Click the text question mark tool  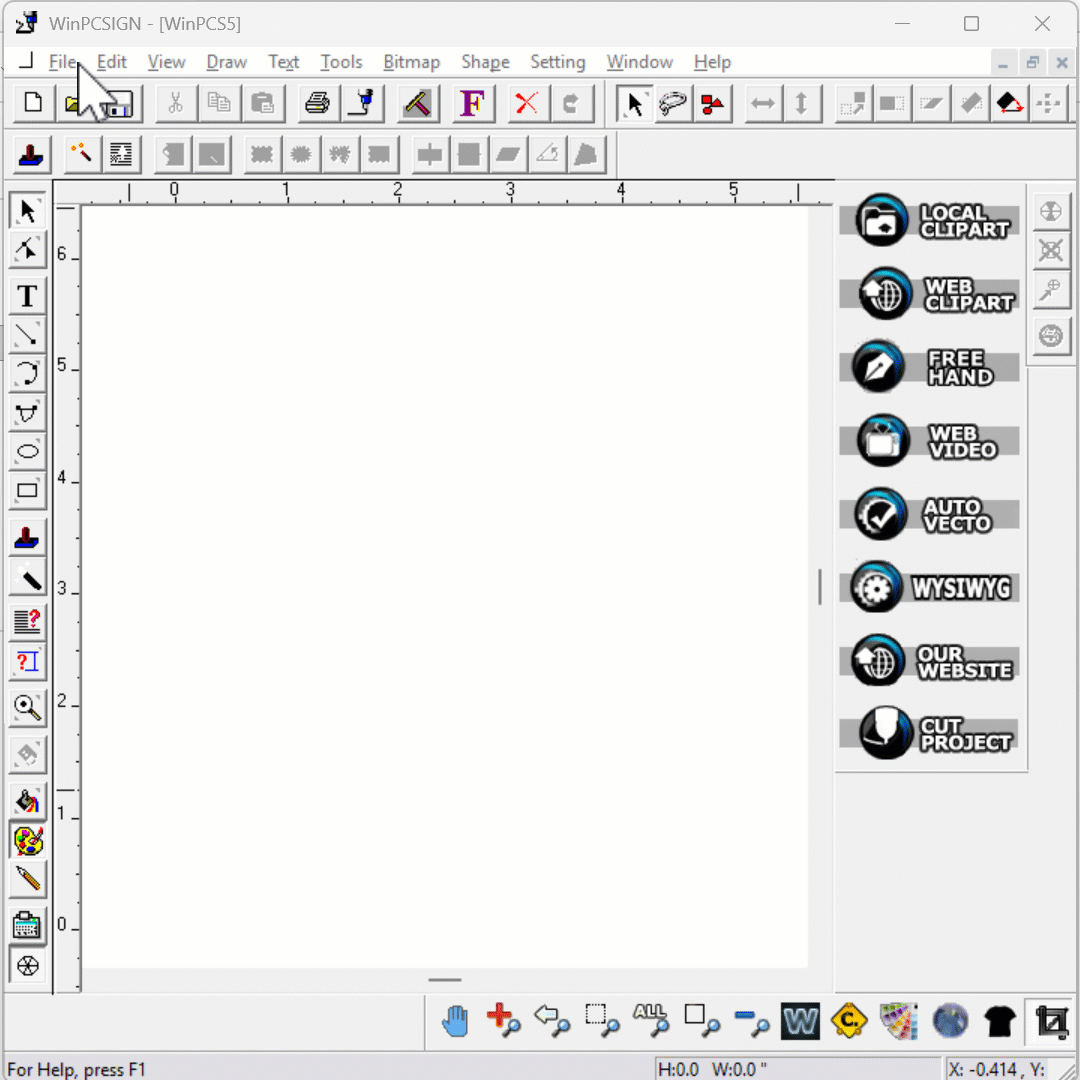tap(28, 621)
